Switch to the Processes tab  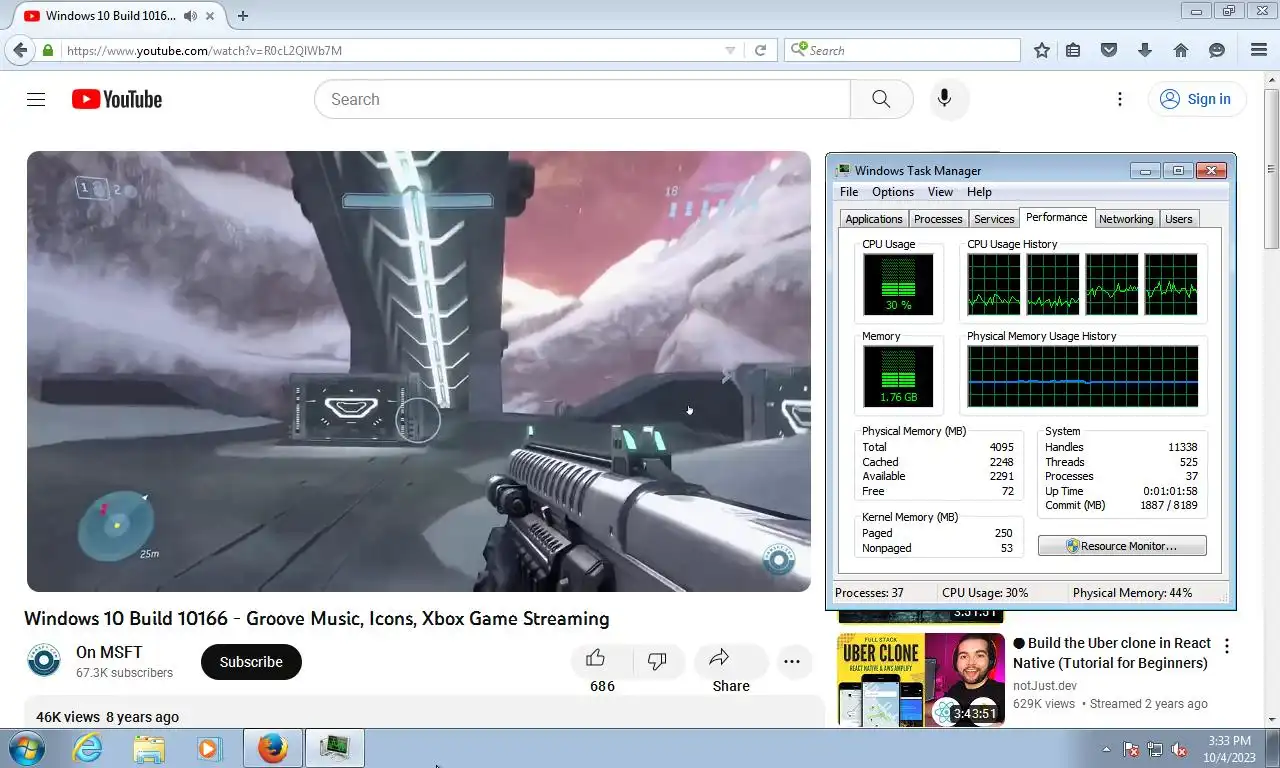pyautogui.click(x=938, y=219)
